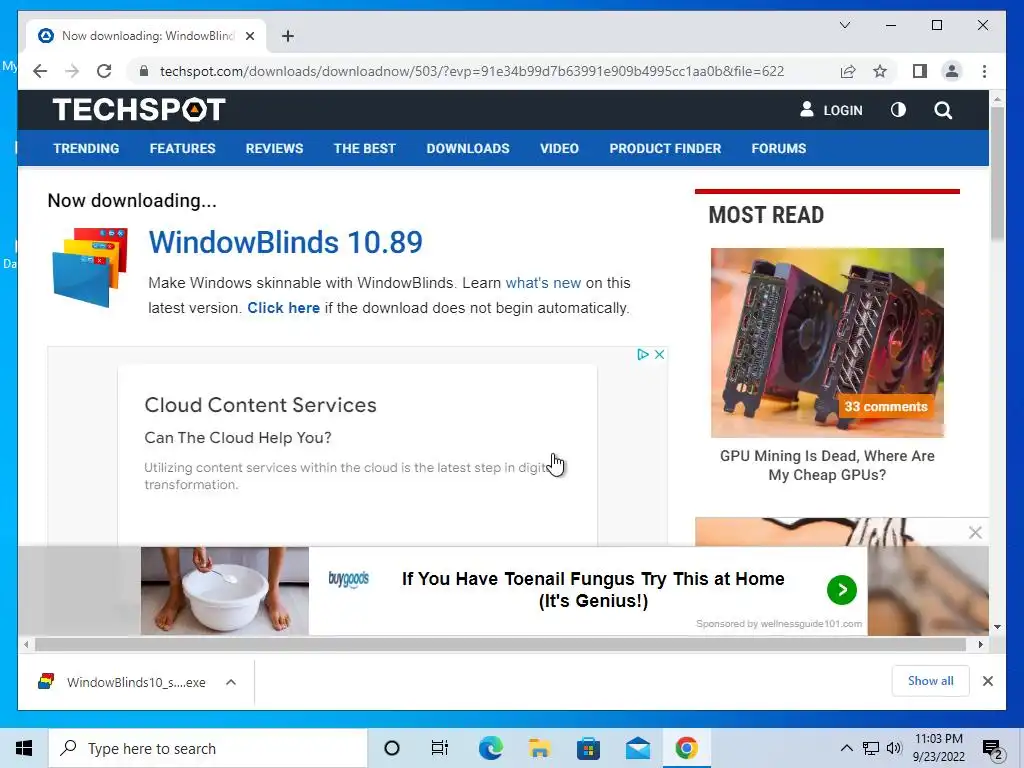The height and width of the screenshot is (768, 1024).
Task: Click the taskbar search box
Action: [208, 748]
